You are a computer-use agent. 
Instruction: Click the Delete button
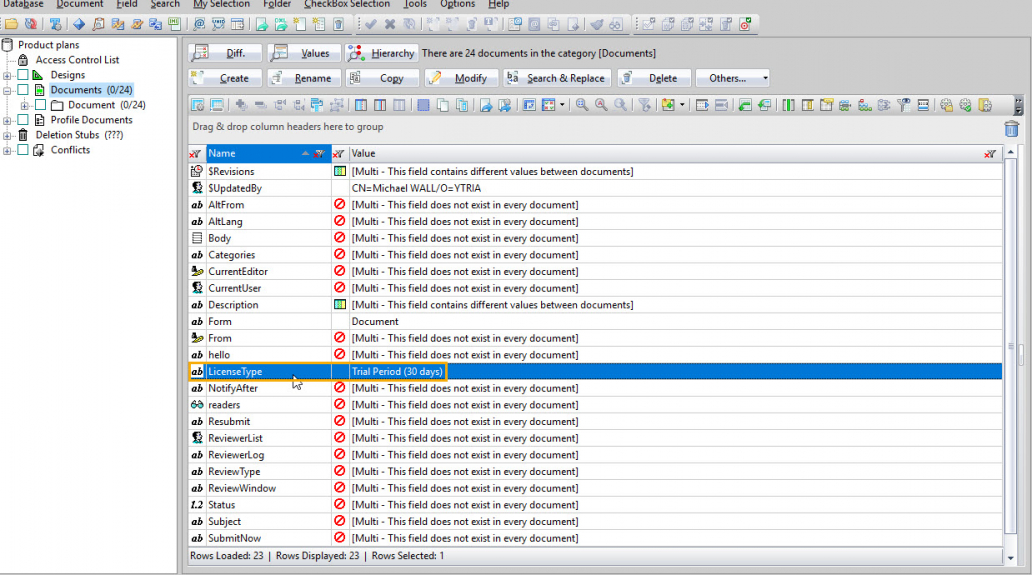click(x=654, y=78)
